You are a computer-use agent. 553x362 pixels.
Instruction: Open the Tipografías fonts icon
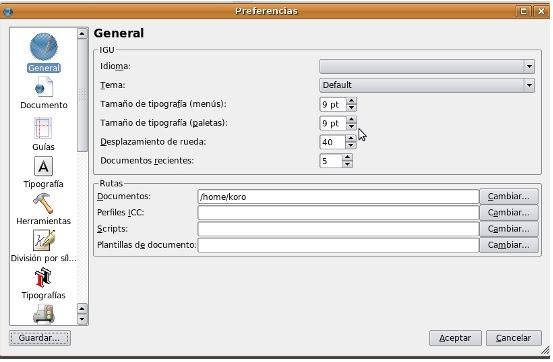(43, 277)
